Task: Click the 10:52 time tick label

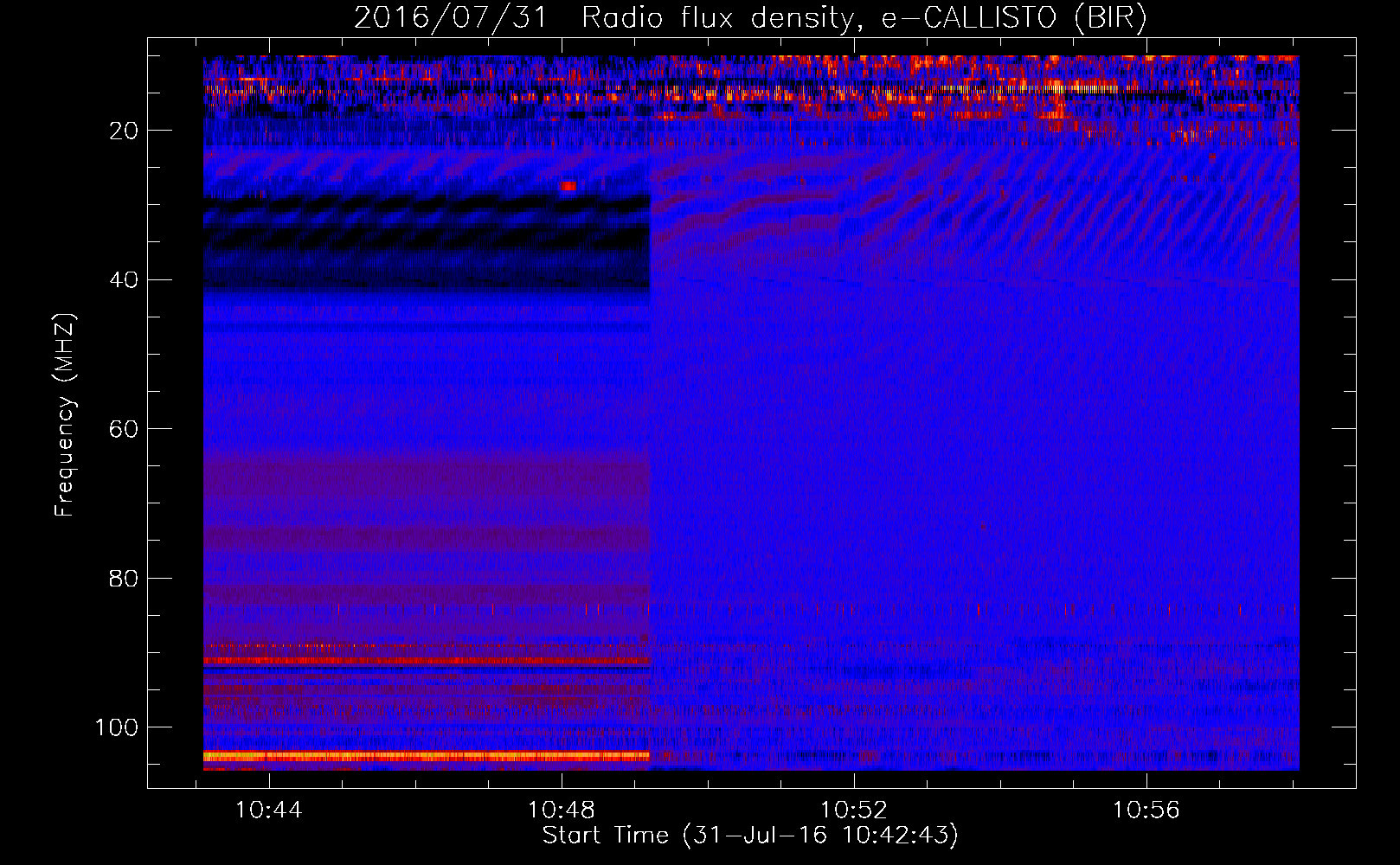Action: pos(854,811)
